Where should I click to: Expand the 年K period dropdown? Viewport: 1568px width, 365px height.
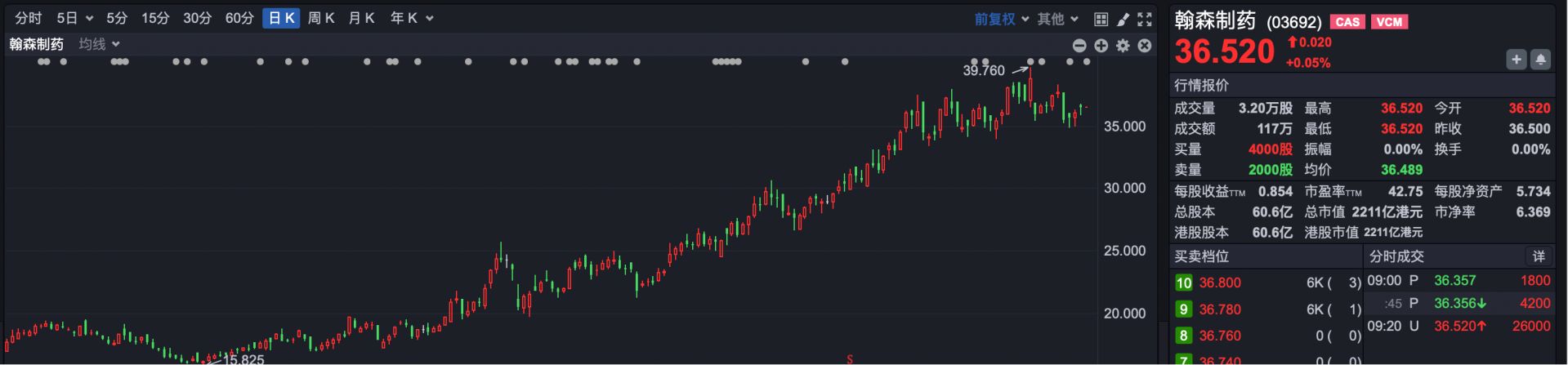tap(412, 18)
